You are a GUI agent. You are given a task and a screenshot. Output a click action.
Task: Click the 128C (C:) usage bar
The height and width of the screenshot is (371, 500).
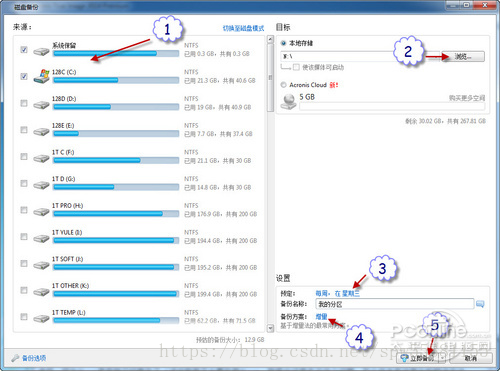[116, 80]
